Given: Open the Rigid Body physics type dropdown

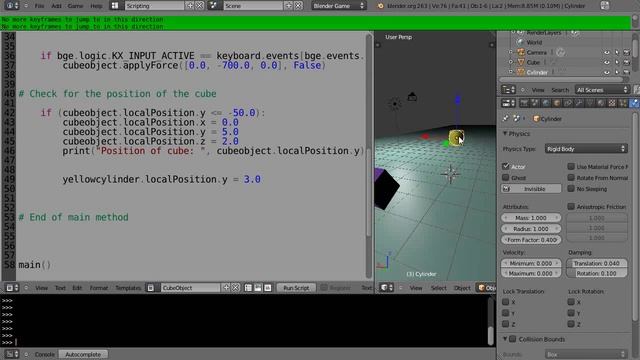Looking at the screenshot, I should [586, 149].
